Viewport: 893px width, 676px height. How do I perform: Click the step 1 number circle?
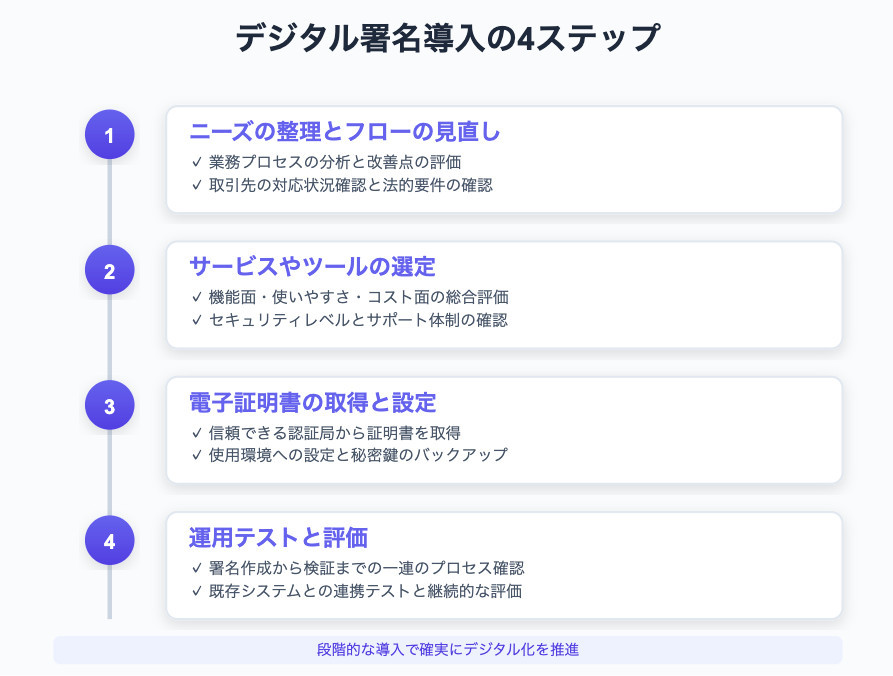(x=109, y=135)
